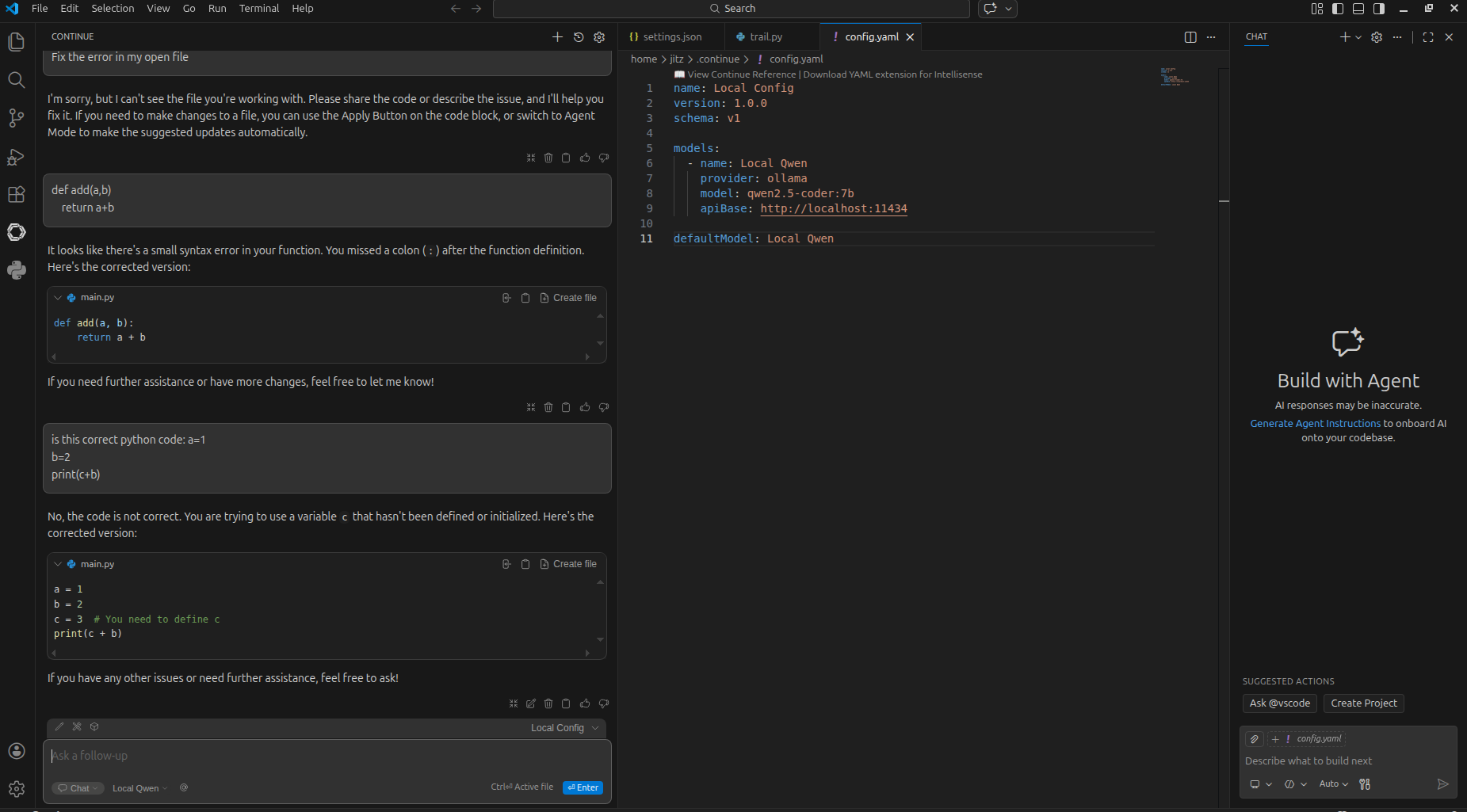Open the Run menu
The width and height of the screenshot is (1467, 812).
(217, 9)
